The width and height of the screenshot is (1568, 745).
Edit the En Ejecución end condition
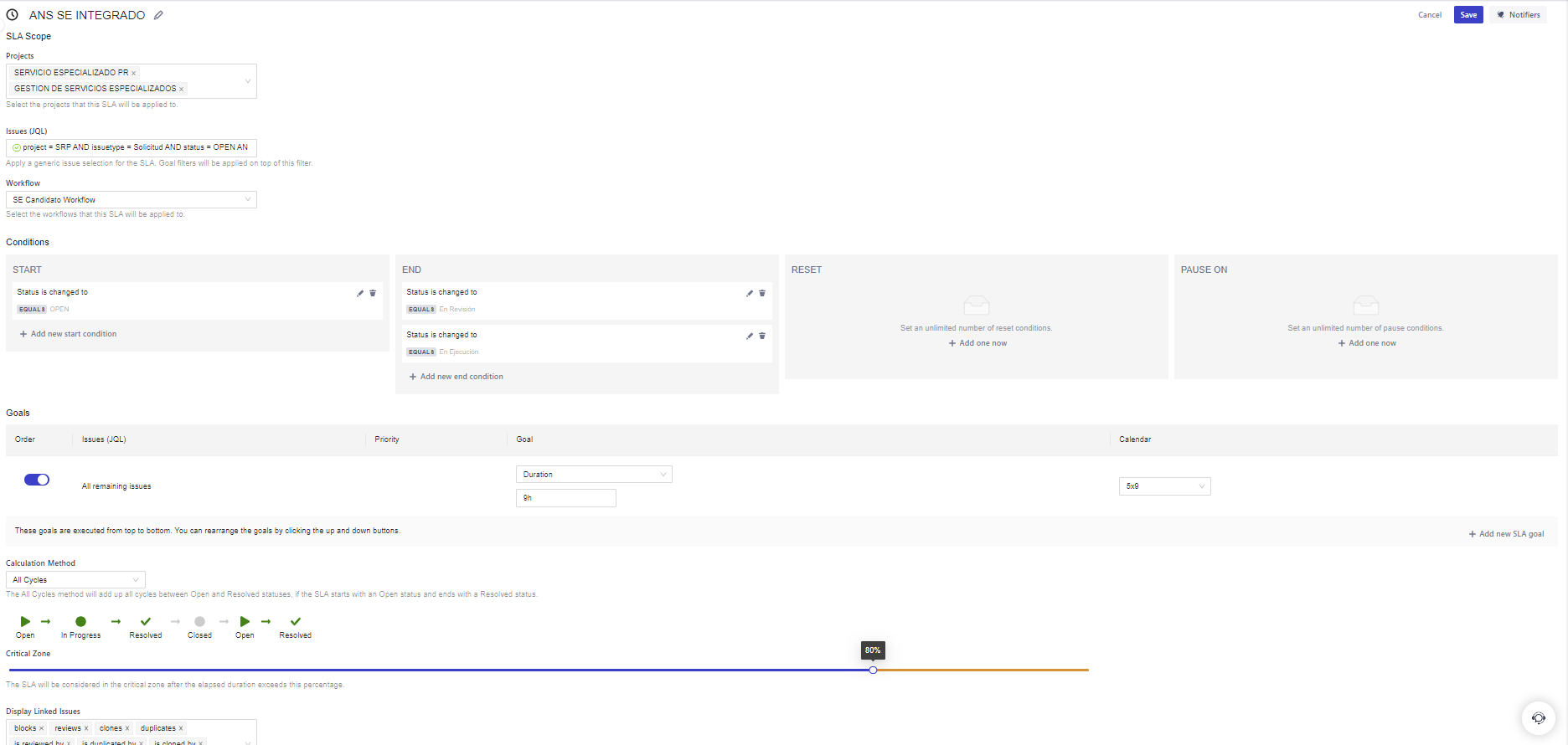click(x=750, y=336)
